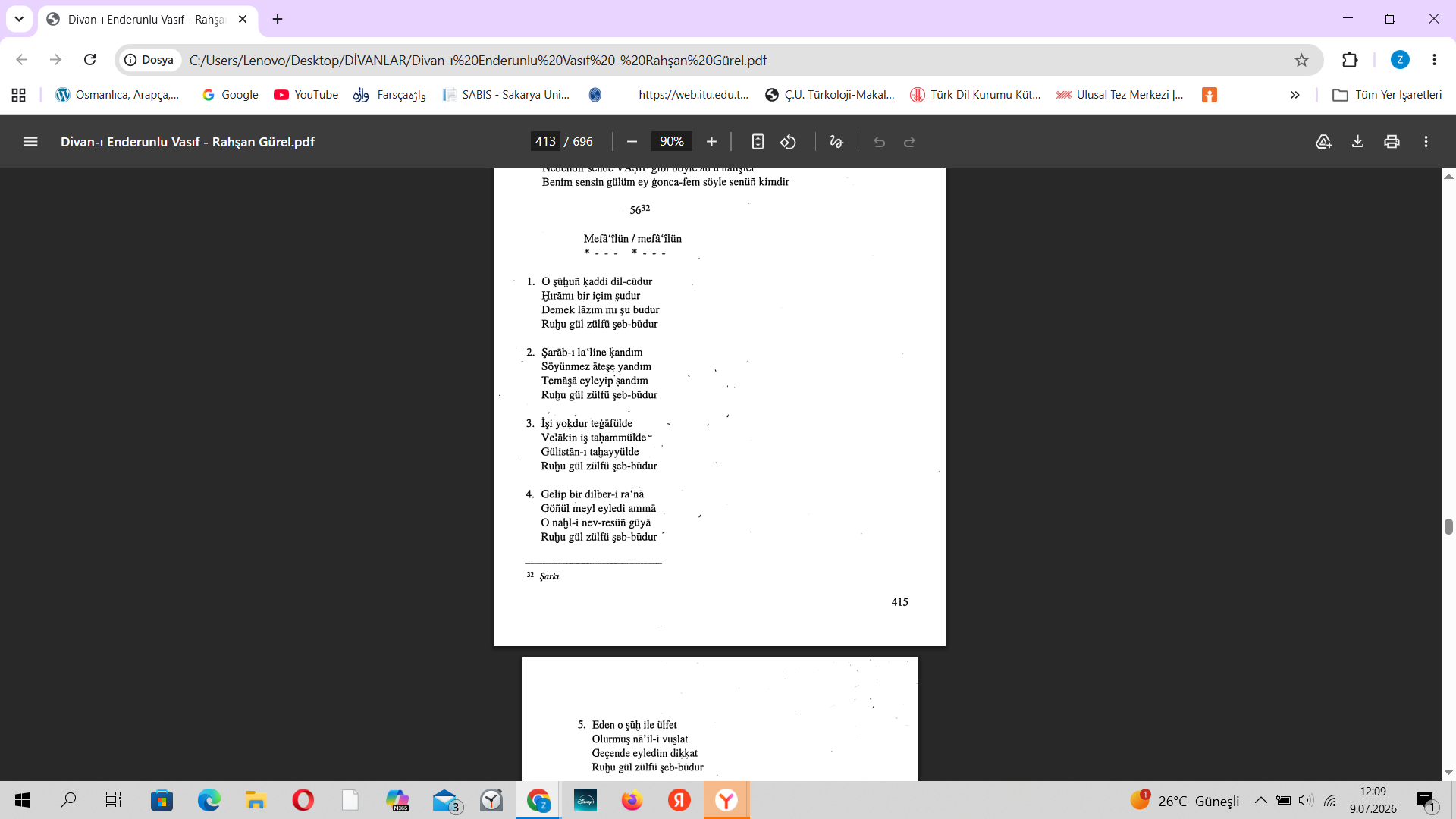1456x819 pixels.
Task: Save the PDF to Google Drive
Action: [1323, 142]
